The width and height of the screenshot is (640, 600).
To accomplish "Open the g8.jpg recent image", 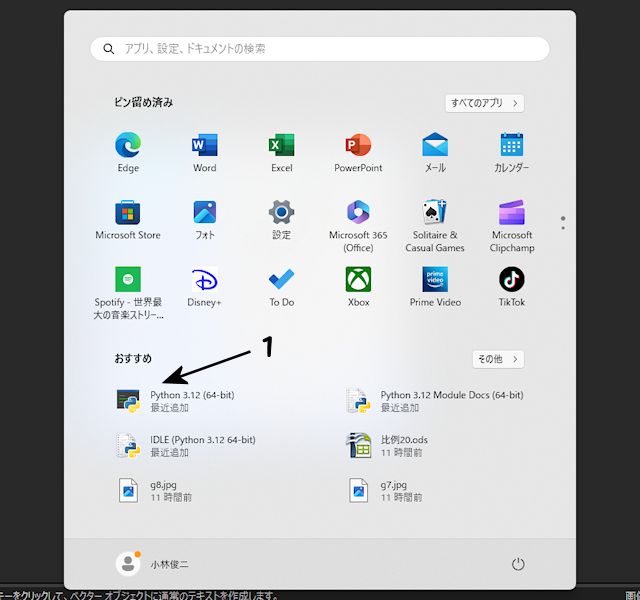I will point(154,491).
